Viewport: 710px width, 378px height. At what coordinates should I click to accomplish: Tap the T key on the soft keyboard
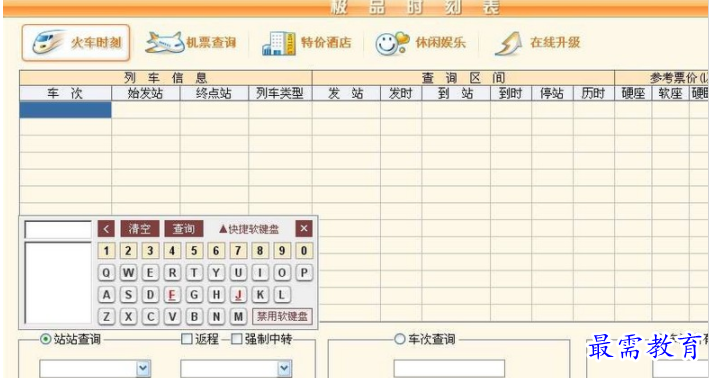194,273
